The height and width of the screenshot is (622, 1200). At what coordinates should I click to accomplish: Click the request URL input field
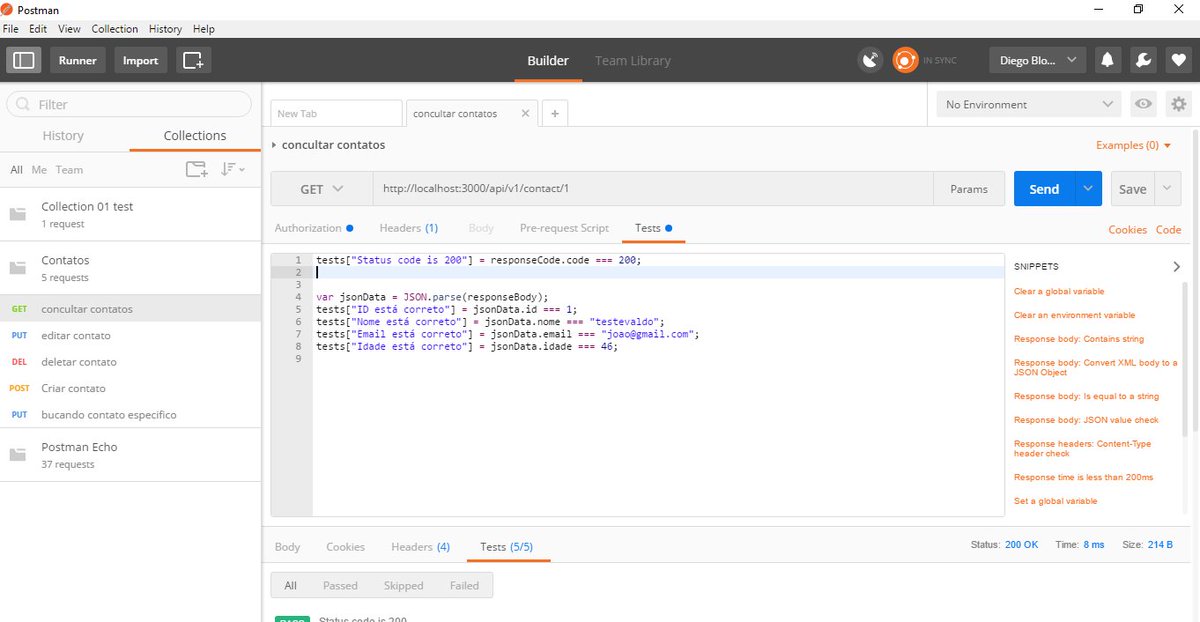click(654, 189)
